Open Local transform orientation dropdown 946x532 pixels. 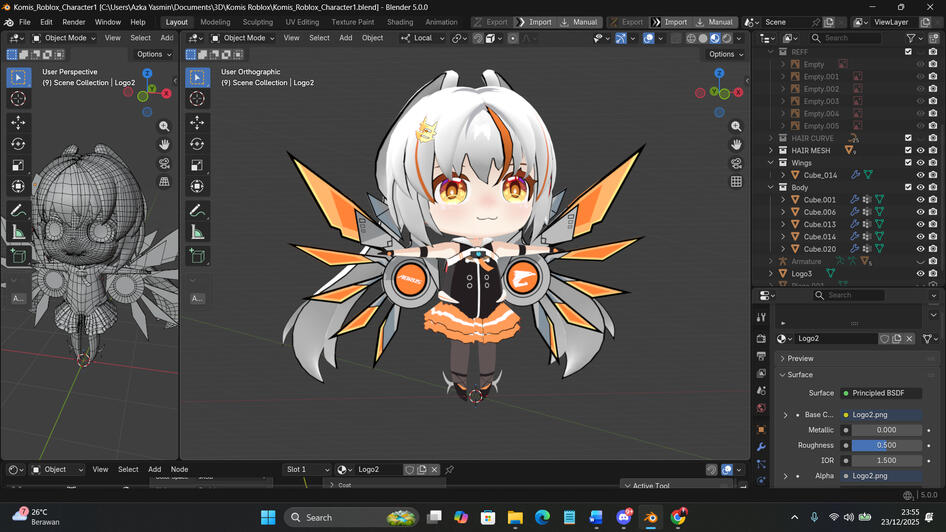click(x=422, y=38)
